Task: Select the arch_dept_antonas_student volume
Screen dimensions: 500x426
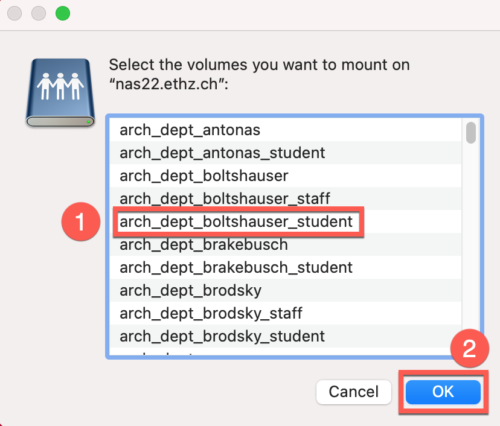Action: (286, 153)
